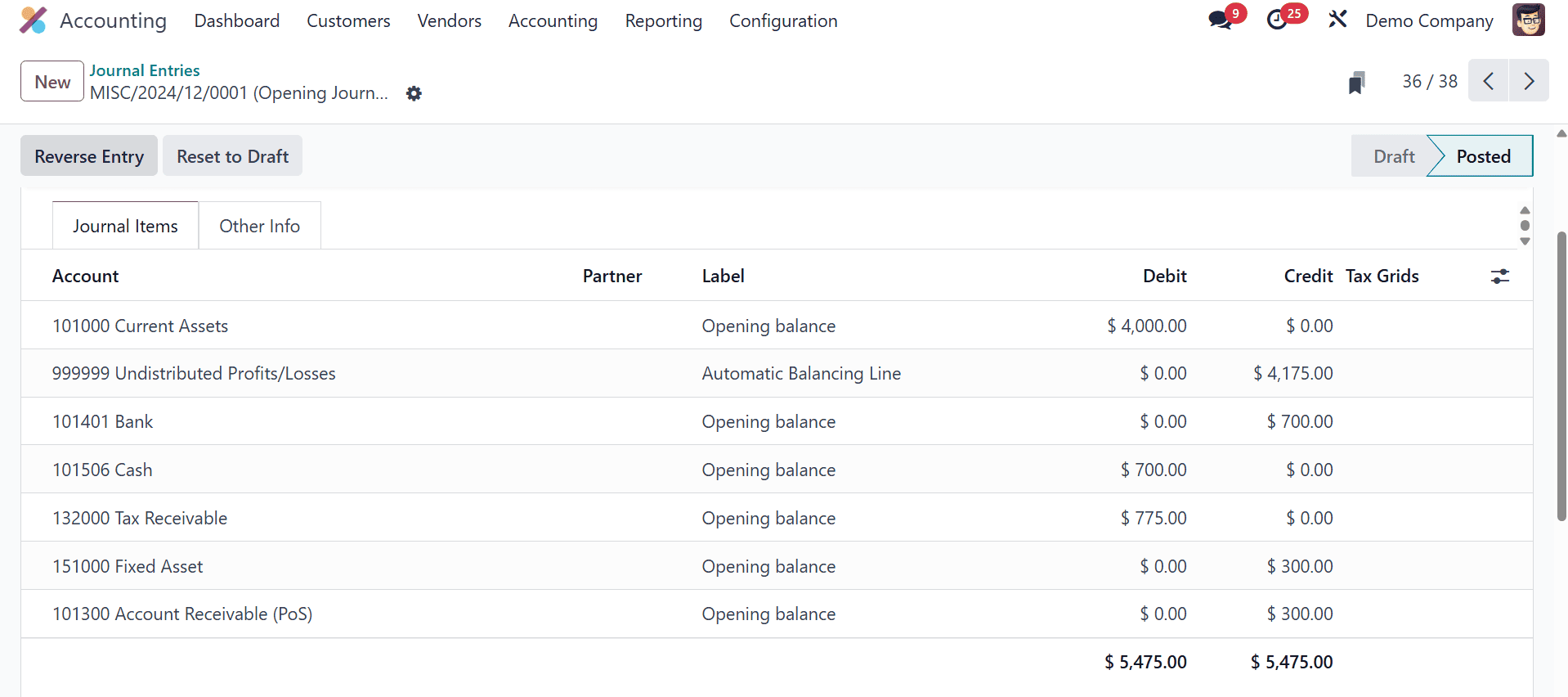Select 101401 Bank account cell

coord(103,422)
